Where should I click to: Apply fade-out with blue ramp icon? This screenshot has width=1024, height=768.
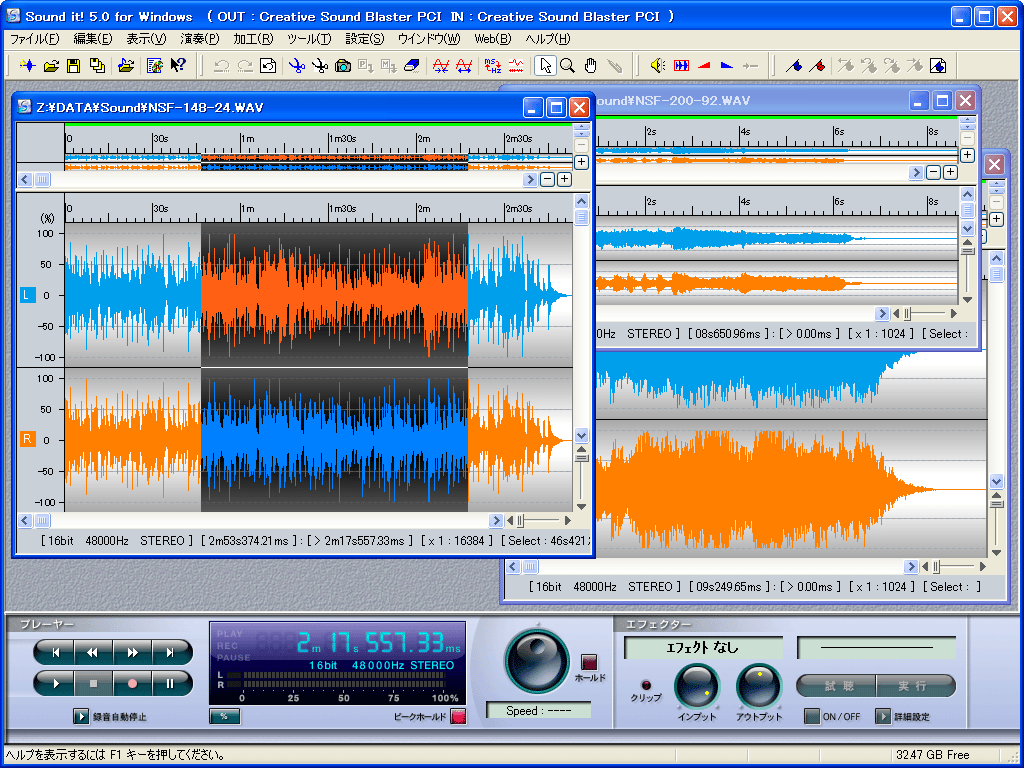[727, 65]
